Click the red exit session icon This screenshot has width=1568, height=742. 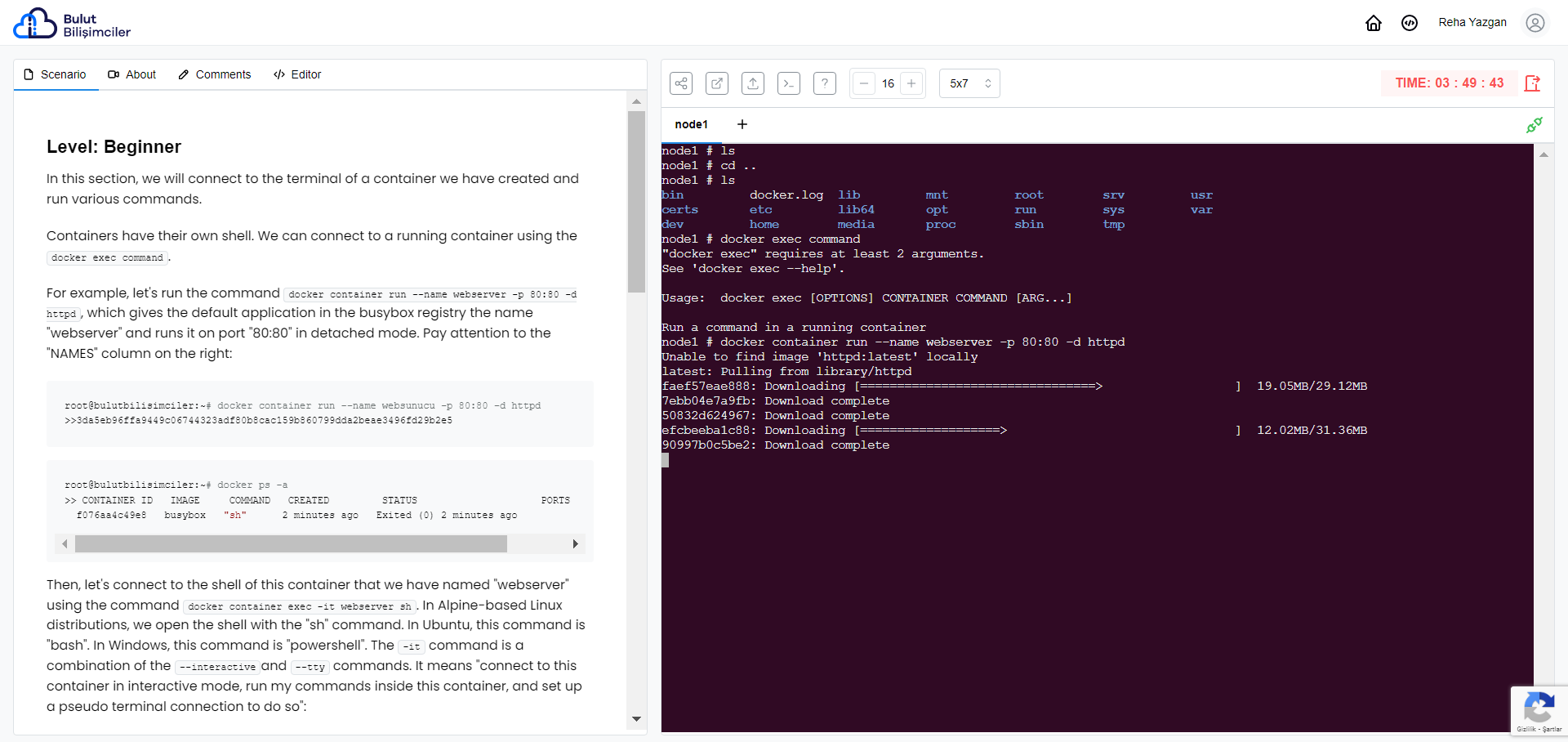click(1532, 83)
